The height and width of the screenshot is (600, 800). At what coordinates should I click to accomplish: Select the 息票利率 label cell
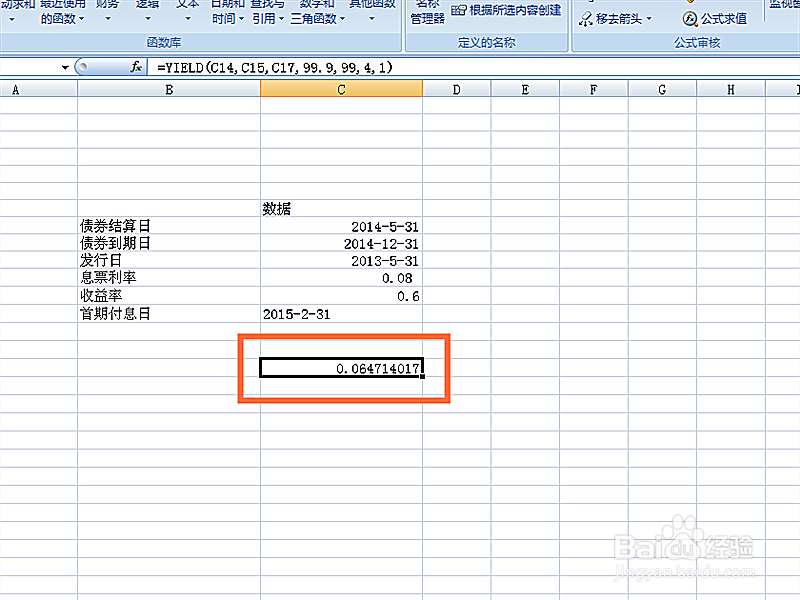tap(169, 278)
